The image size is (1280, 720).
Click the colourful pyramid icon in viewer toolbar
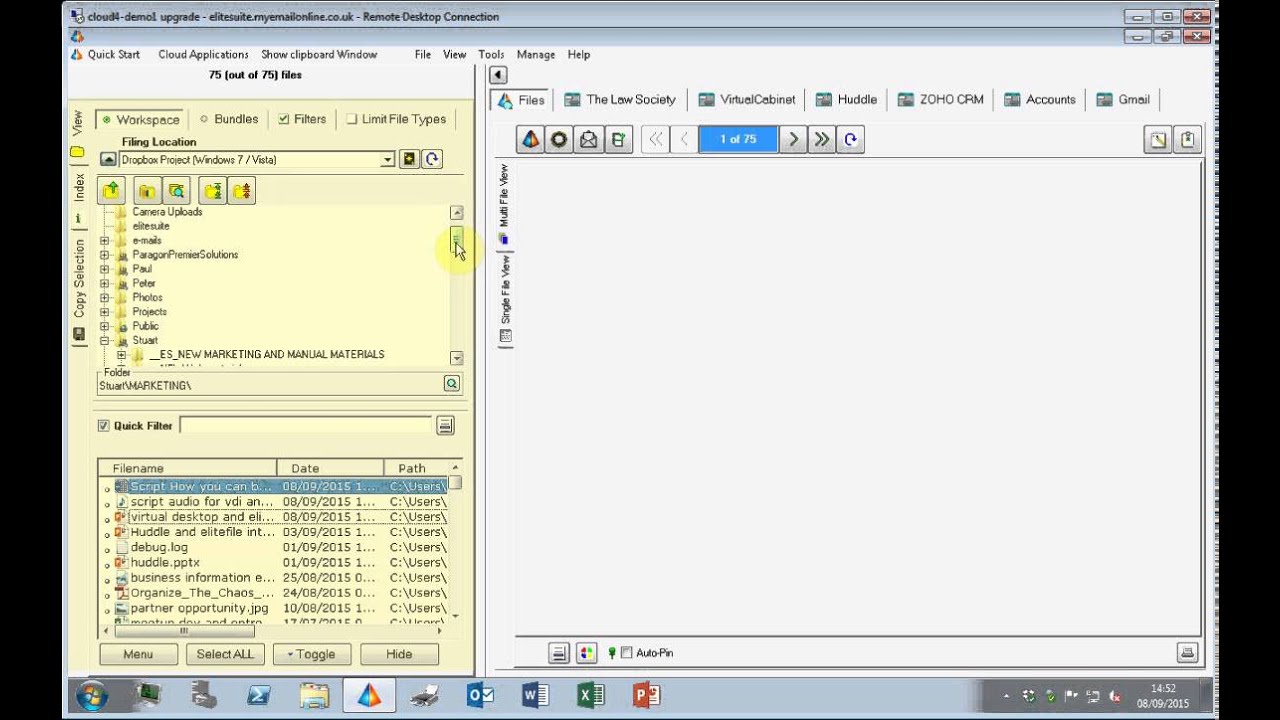(x=531, y=139)
